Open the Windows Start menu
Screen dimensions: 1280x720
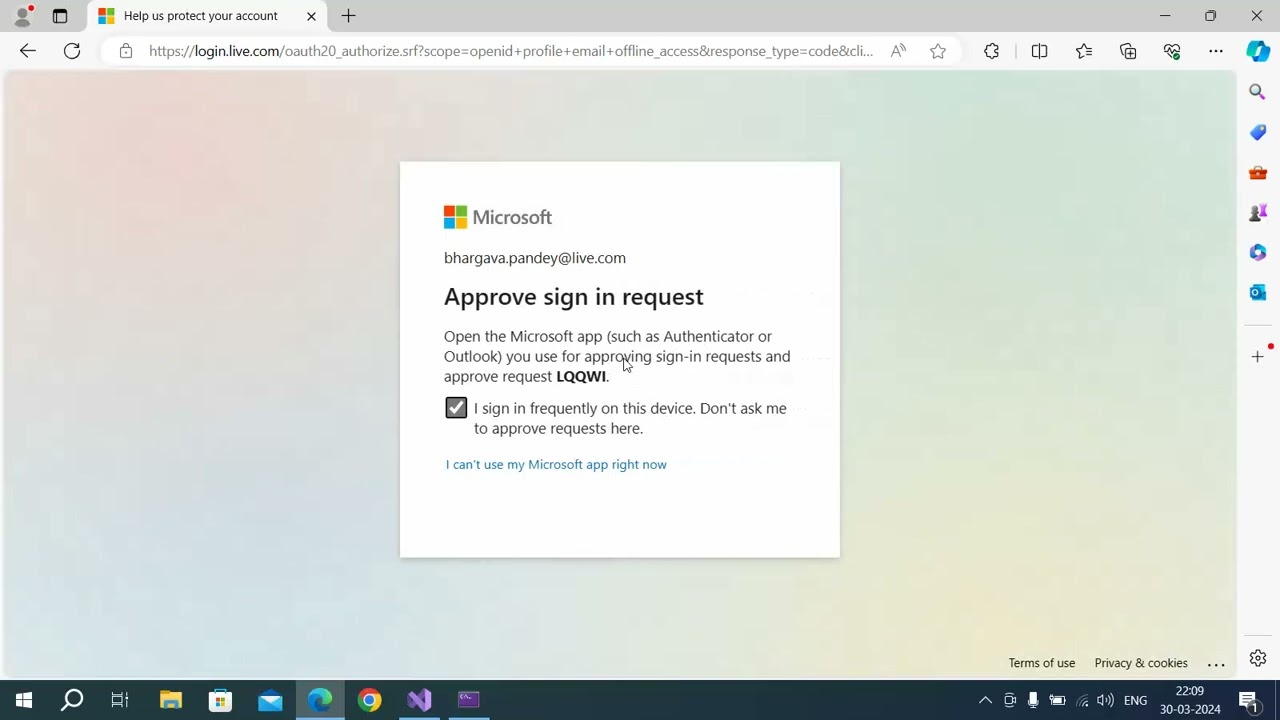tap(24, 700)
